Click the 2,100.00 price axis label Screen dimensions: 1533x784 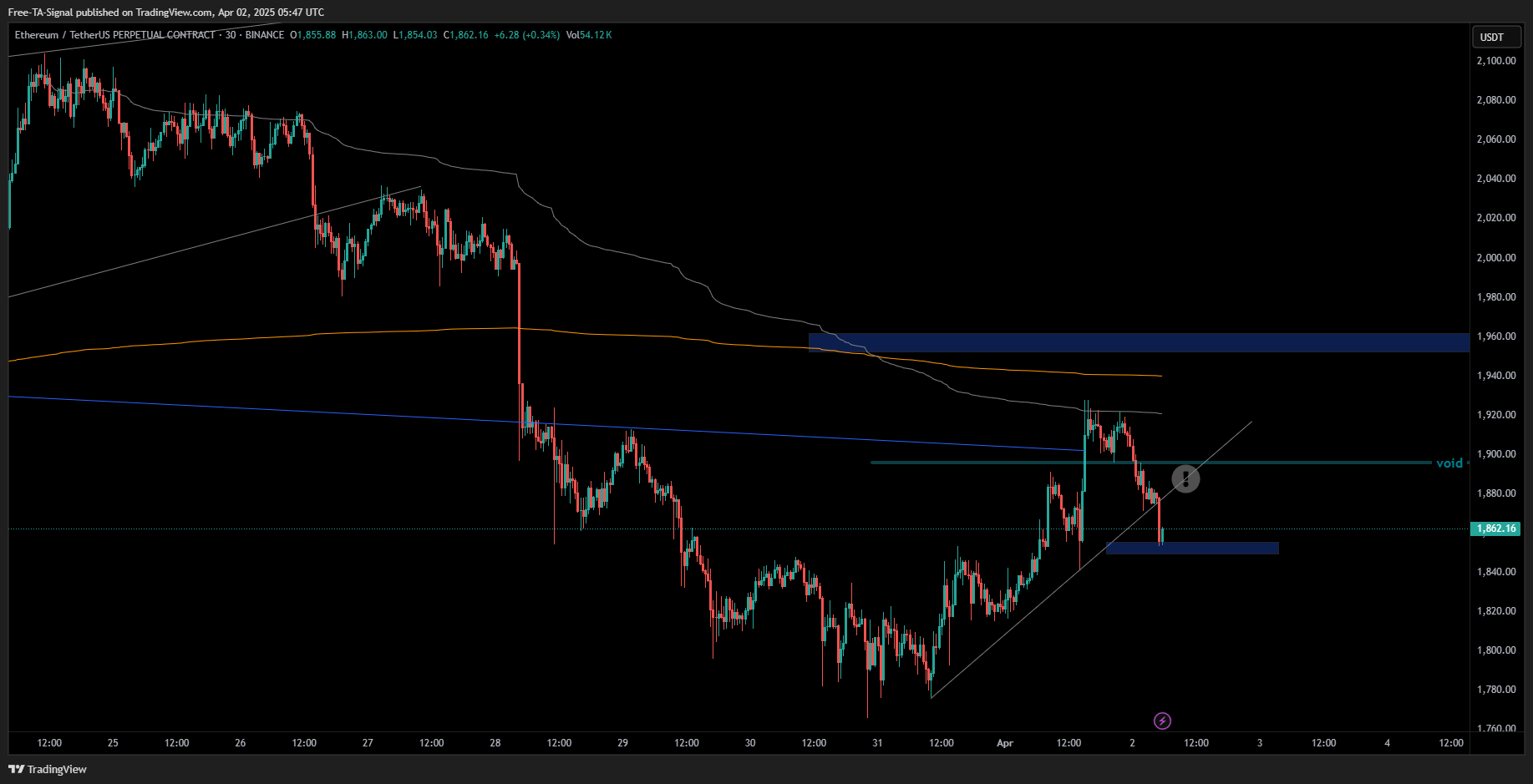1496,61
